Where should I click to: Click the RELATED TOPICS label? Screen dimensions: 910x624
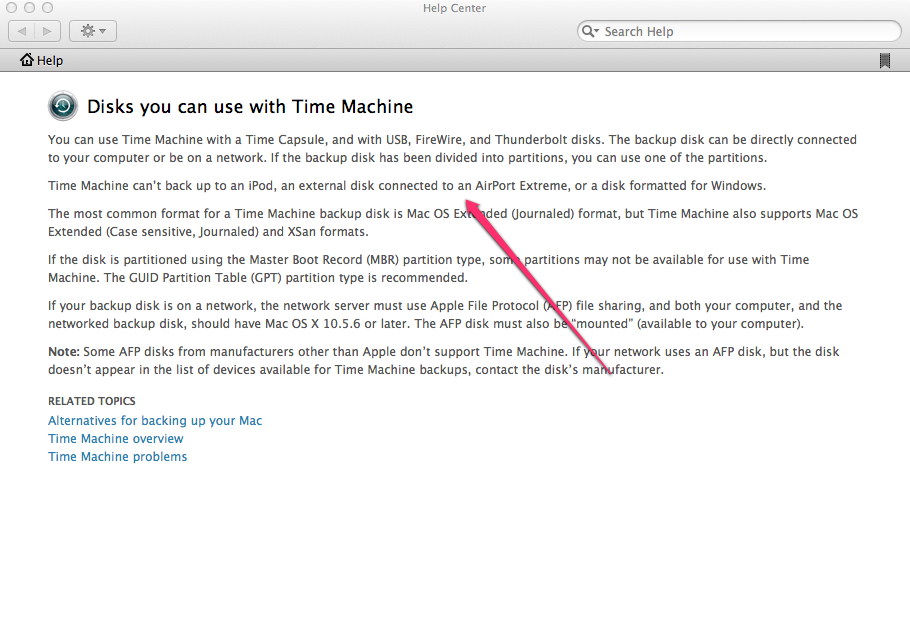[92, 401]
